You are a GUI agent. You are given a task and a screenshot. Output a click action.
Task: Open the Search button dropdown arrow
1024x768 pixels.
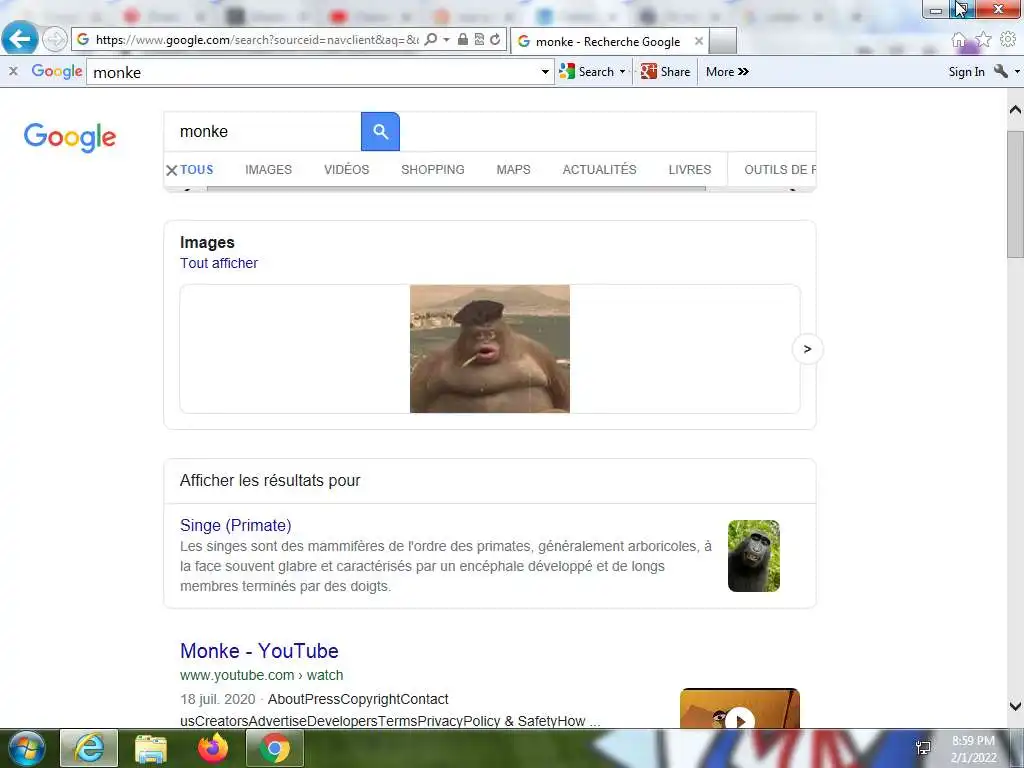[622, 72]
